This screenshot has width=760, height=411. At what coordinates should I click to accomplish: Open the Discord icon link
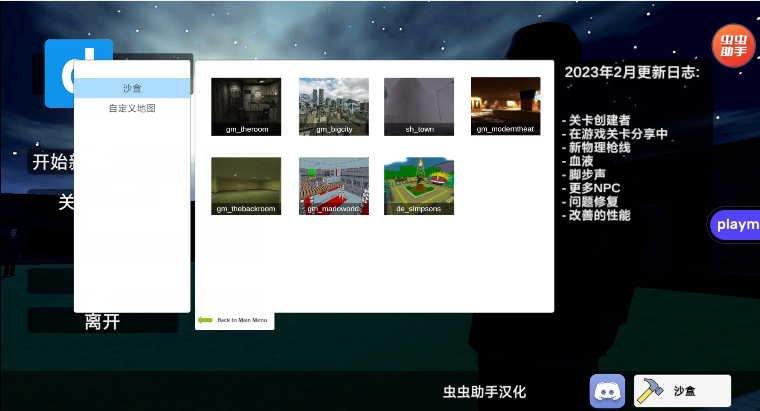click(x=607, y=391)
